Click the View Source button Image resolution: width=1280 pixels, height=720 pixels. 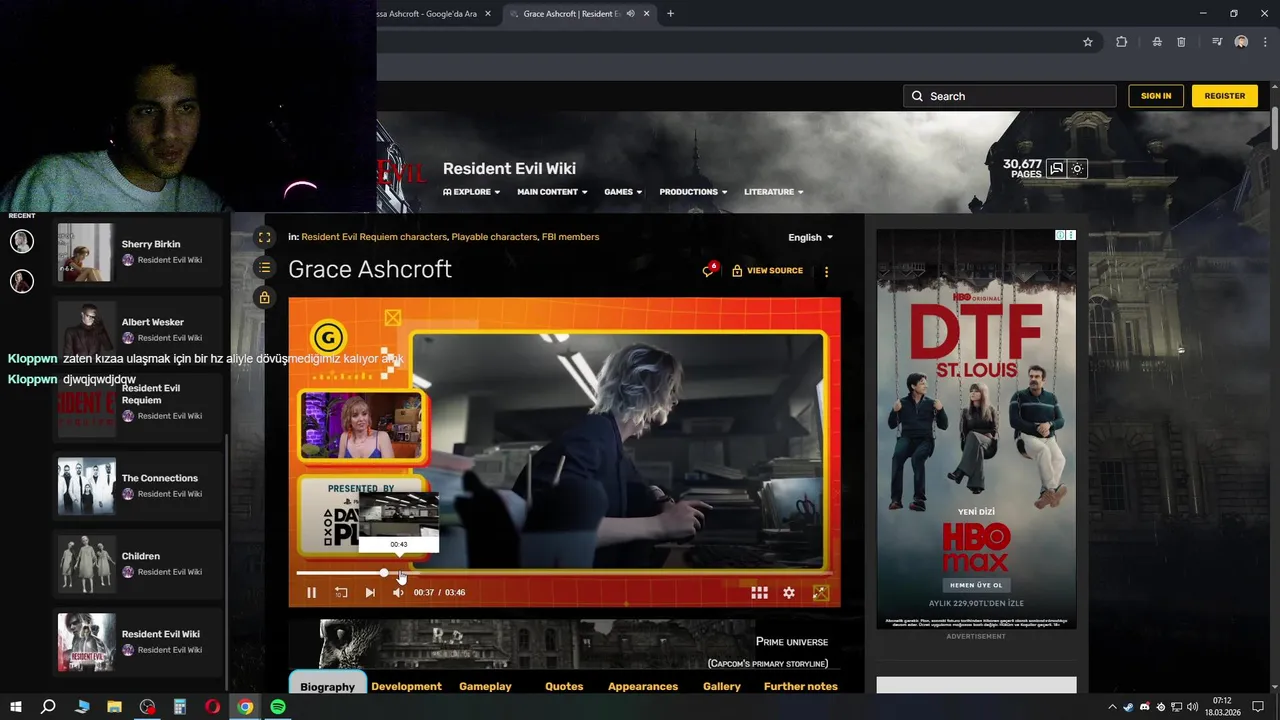767,270
